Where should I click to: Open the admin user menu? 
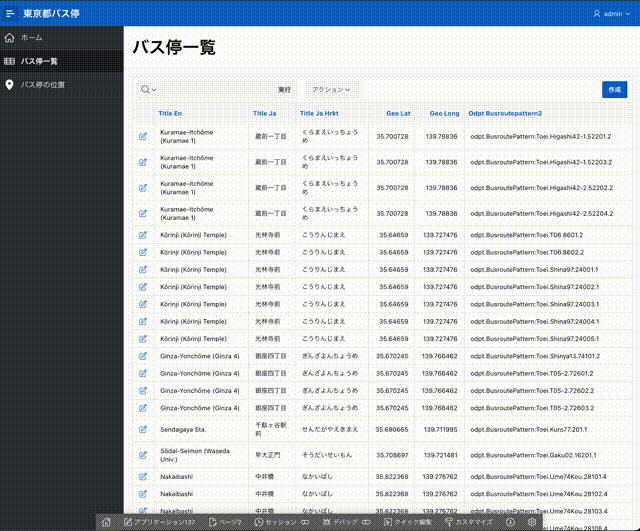[x=611, y=14]
